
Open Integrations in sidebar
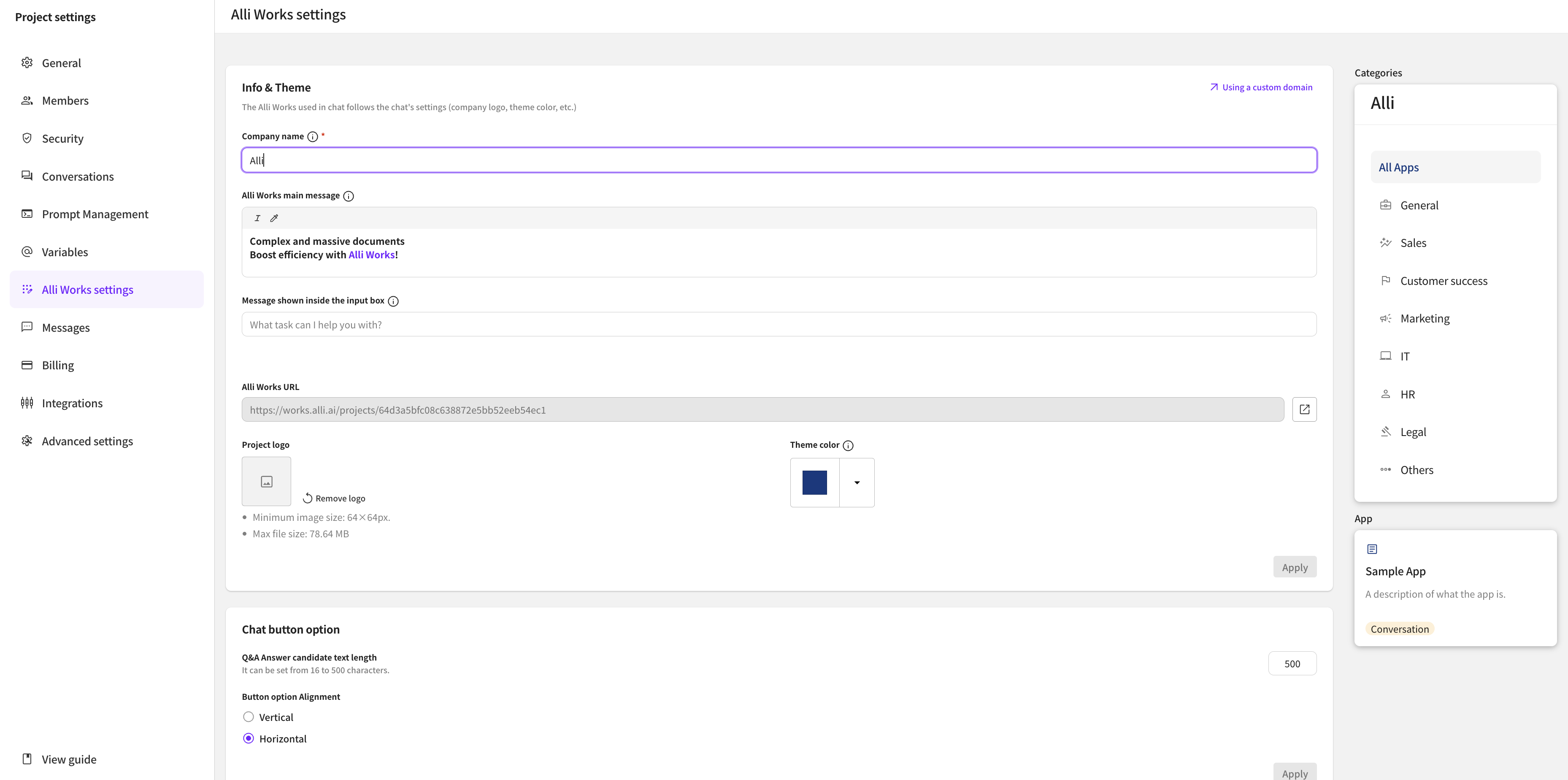[x=72, y=403]
